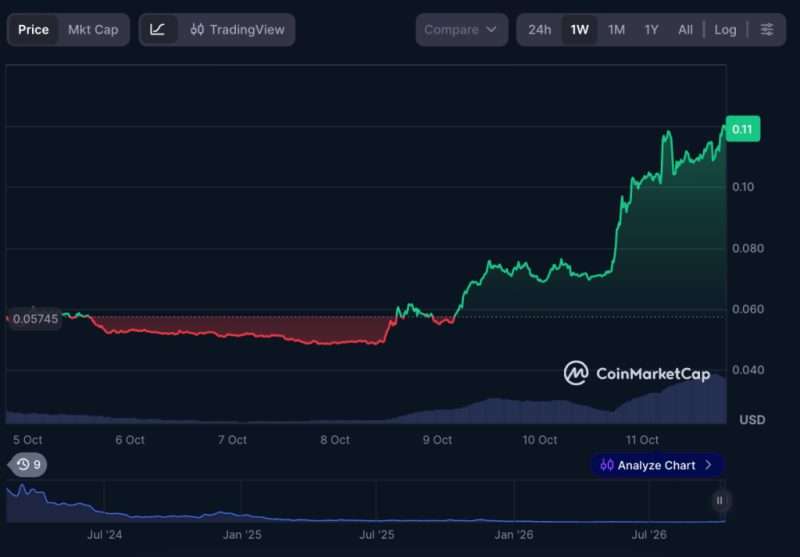Click the pause handle on range slider
Screen dimensions: 800x557
click(719, 501)
